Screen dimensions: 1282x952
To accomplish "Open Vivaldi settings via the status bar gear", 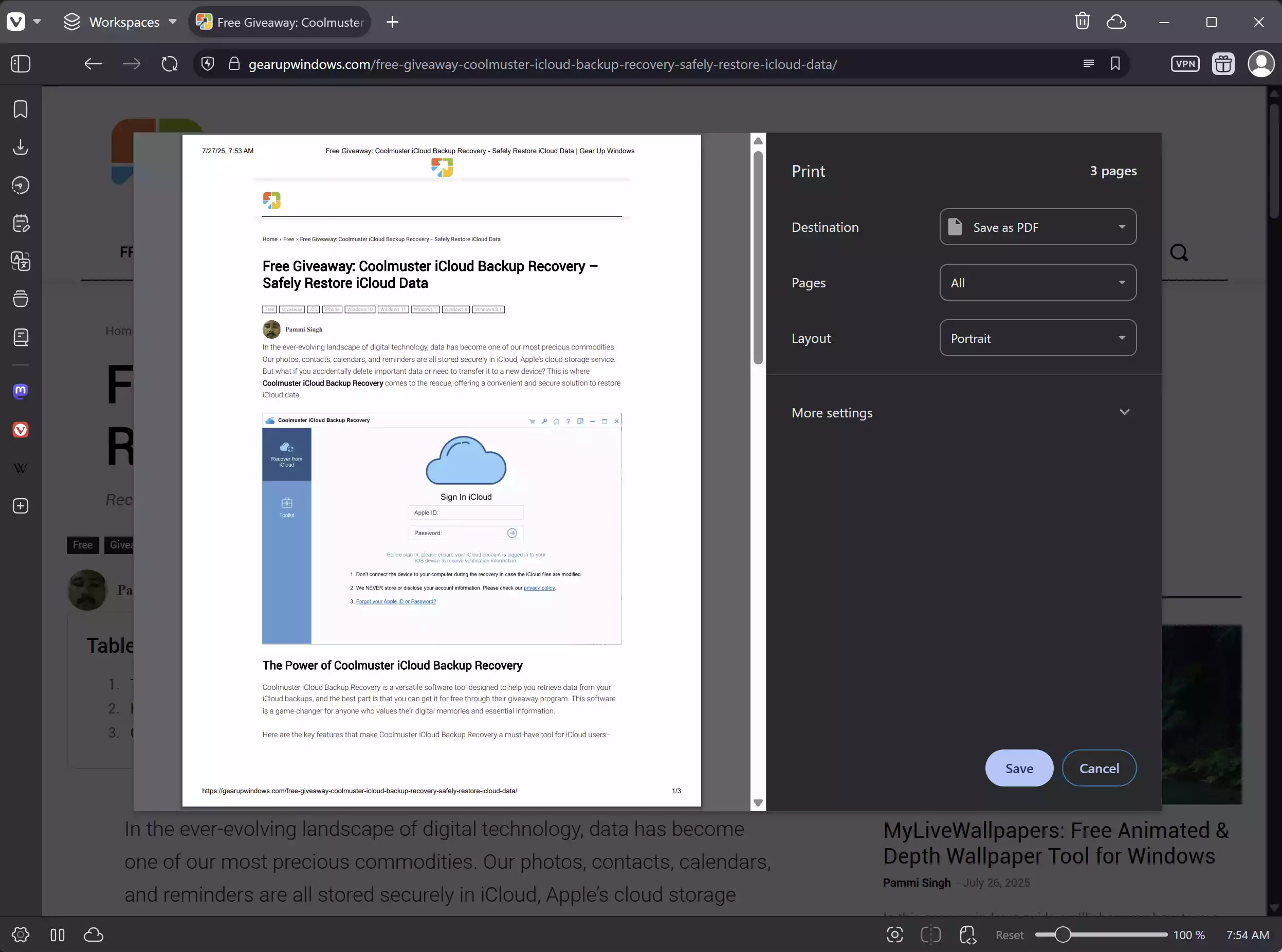I will click(x=21, y=935).
